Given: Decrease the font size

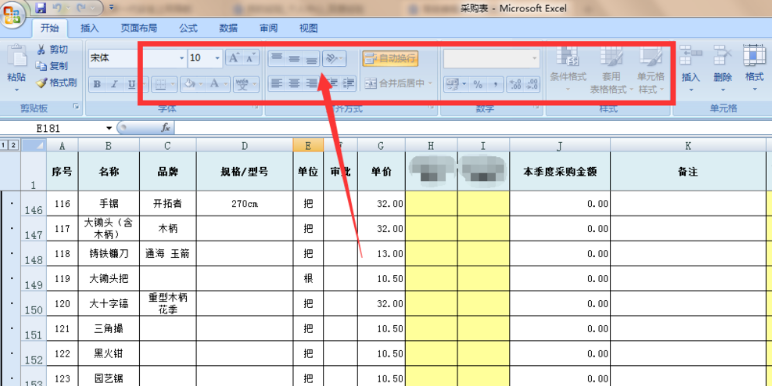Looking at the screenshot, I should pos(251,58).
